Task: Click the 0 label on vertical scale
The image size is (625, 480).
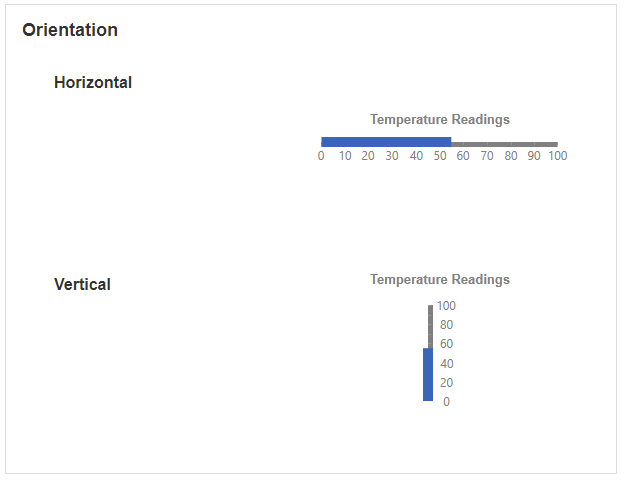Action: (446, 401)
